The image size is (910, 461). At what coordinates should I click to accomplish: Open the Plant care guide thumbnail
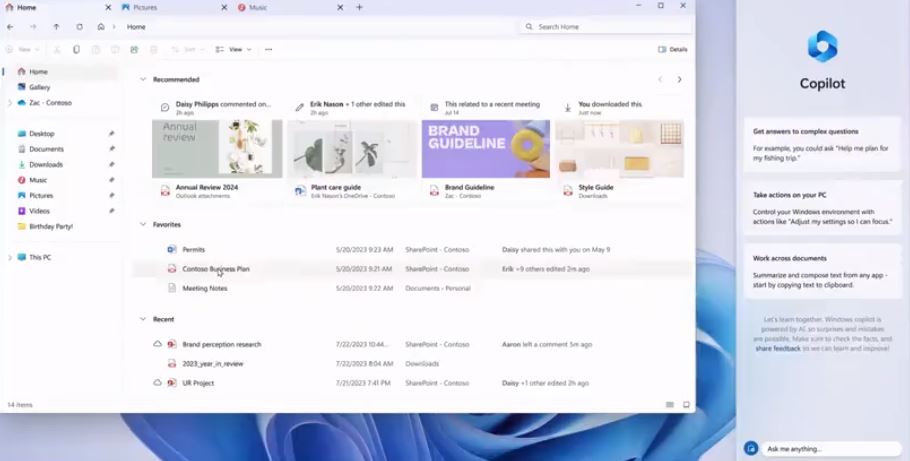point(352,149)
